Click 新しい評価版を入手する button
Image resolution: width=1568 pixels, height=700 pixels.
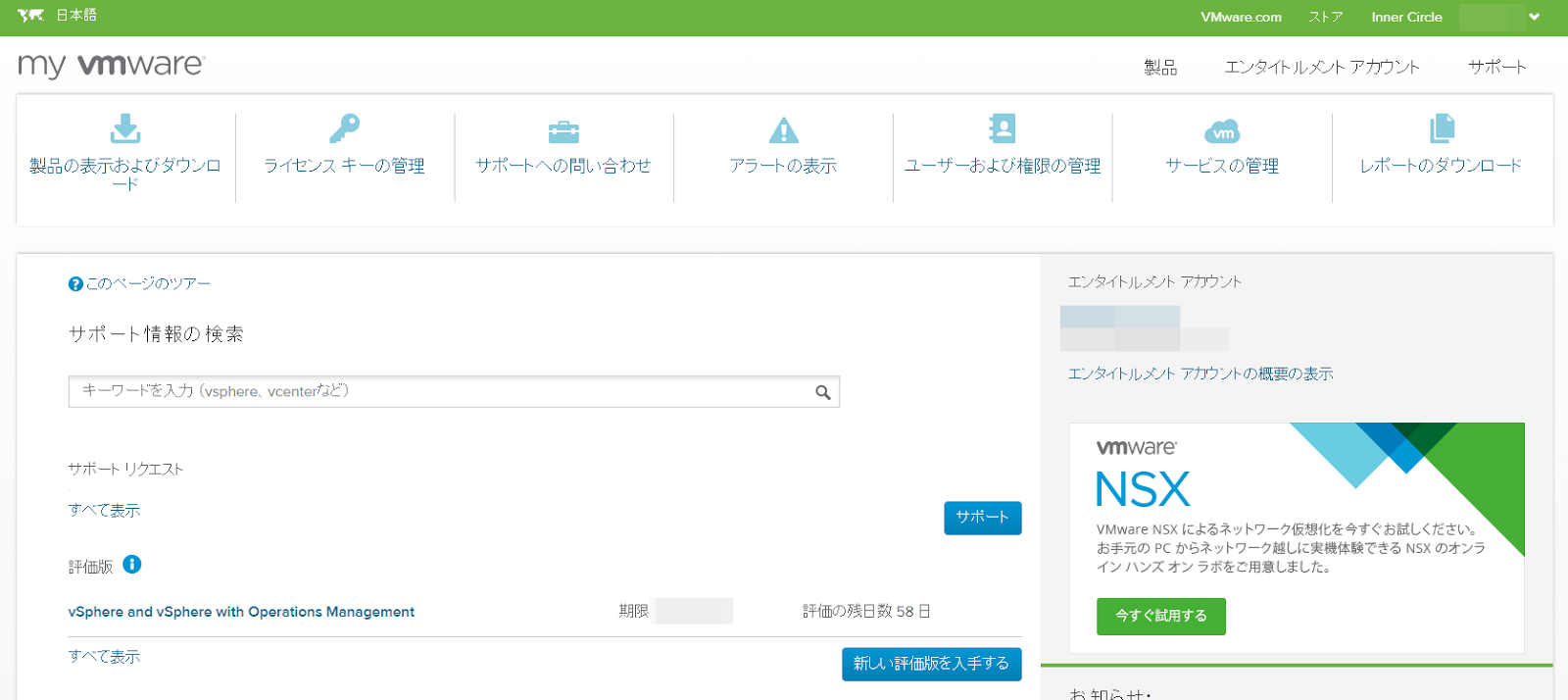tap(931, 664)
